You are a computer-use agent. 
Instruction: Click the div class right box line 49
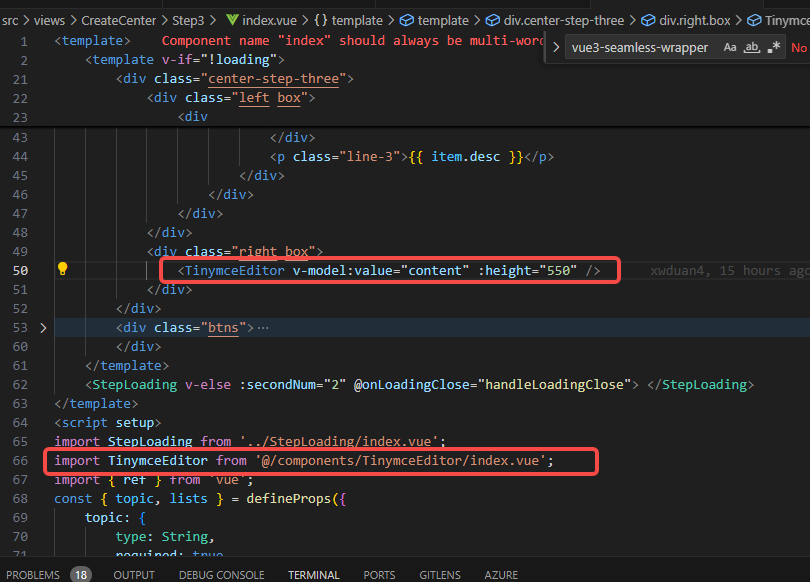(235, 251)
